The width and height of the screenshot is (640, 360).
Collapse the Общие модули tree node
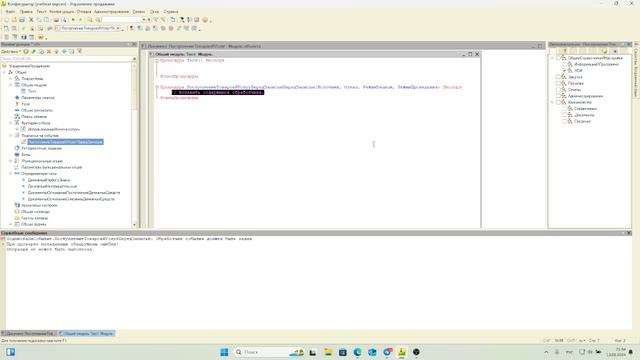tap(11, 85)
